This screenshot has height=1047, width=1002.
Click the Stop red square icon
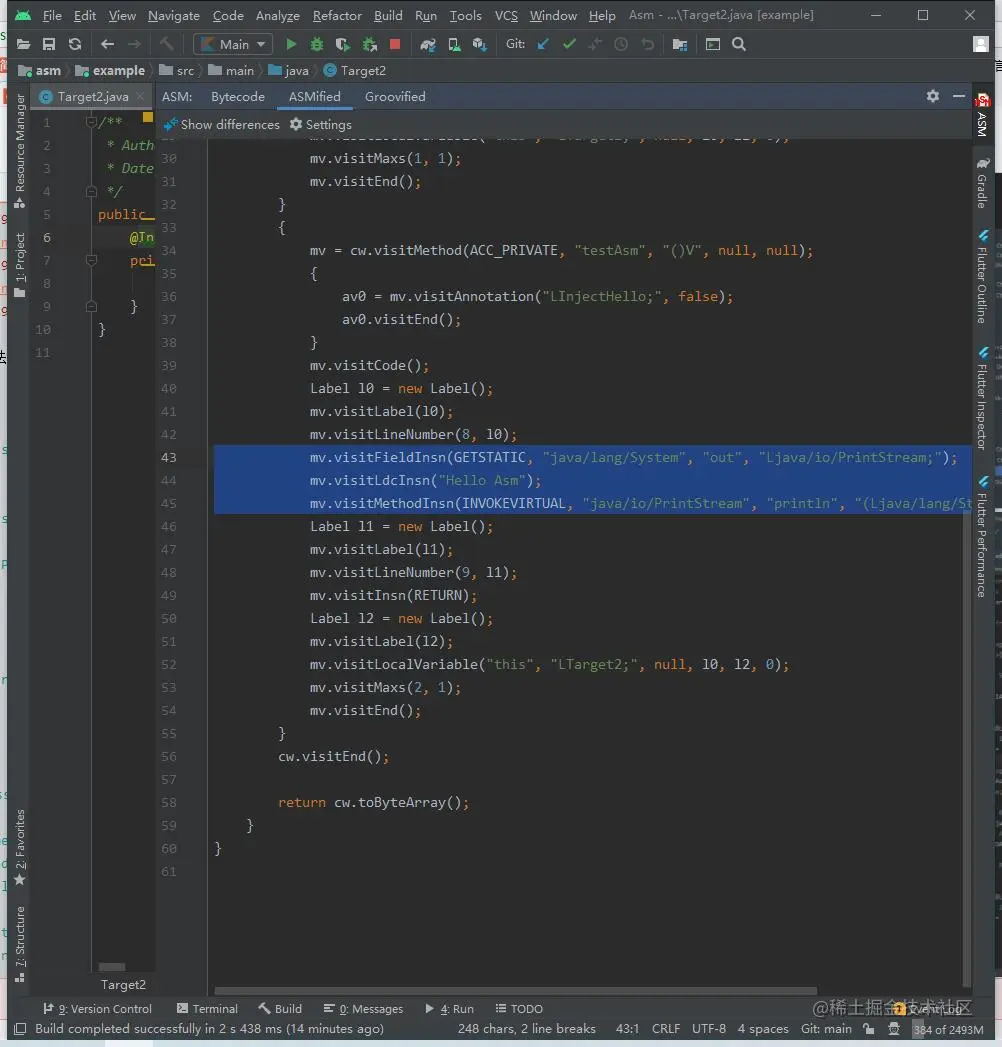tap(395, 45)
